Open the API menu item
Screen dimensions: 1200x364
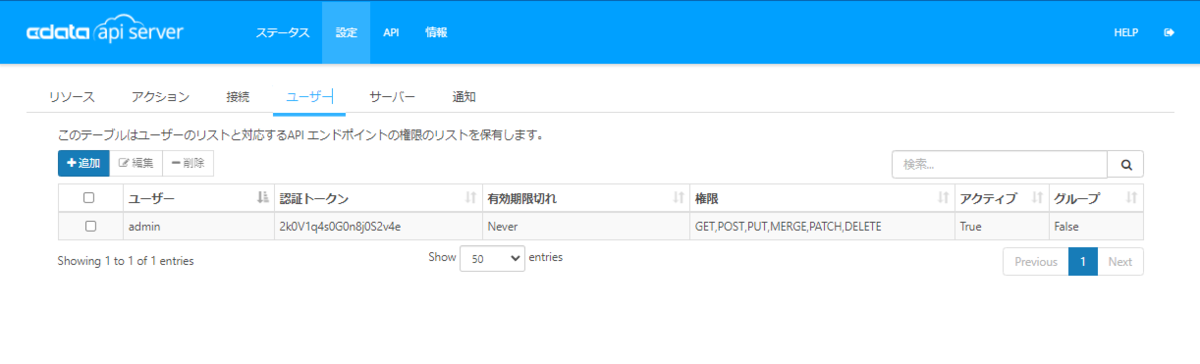pos(392,32)
